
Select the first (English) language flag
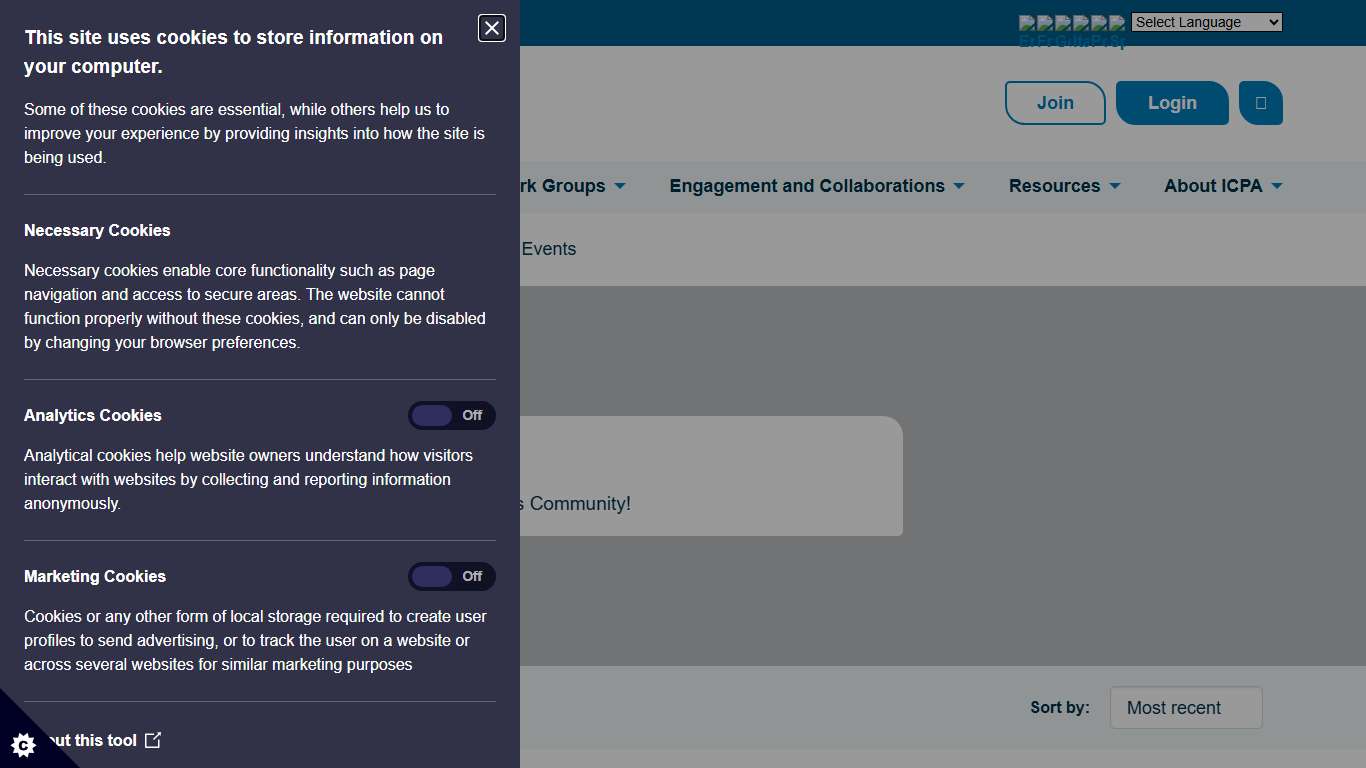1027,23
